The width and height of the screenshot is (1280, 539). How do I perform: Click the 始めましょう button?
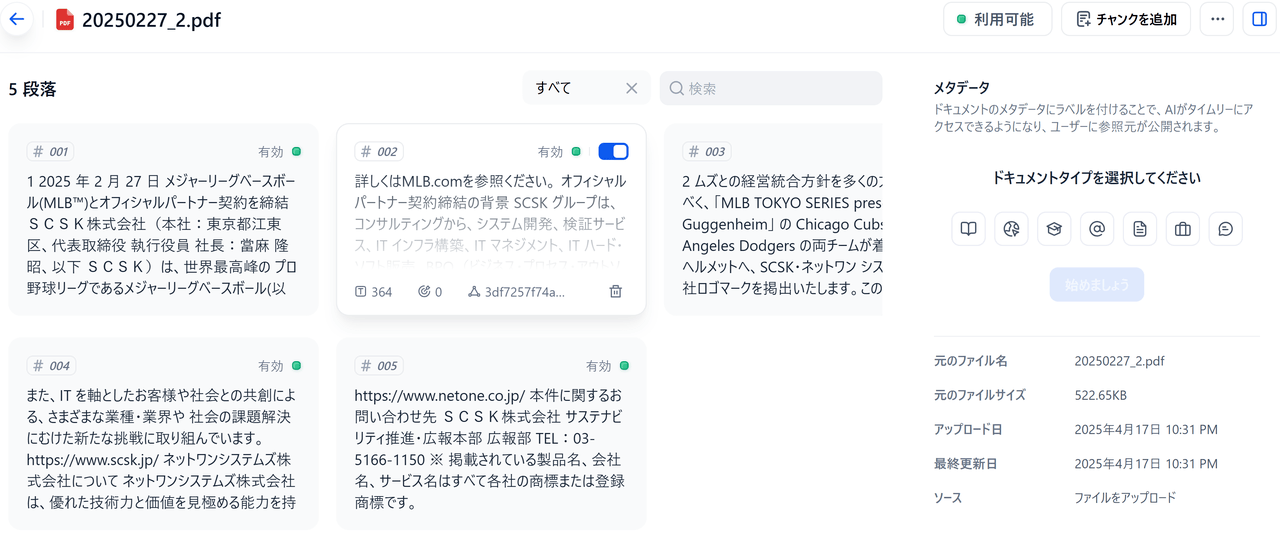(x=1097, y=284)
